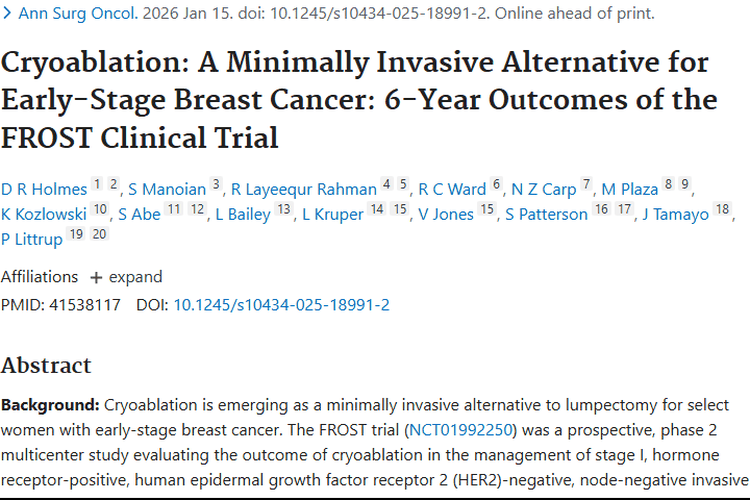Click author D R Holmes

(43, 189)
